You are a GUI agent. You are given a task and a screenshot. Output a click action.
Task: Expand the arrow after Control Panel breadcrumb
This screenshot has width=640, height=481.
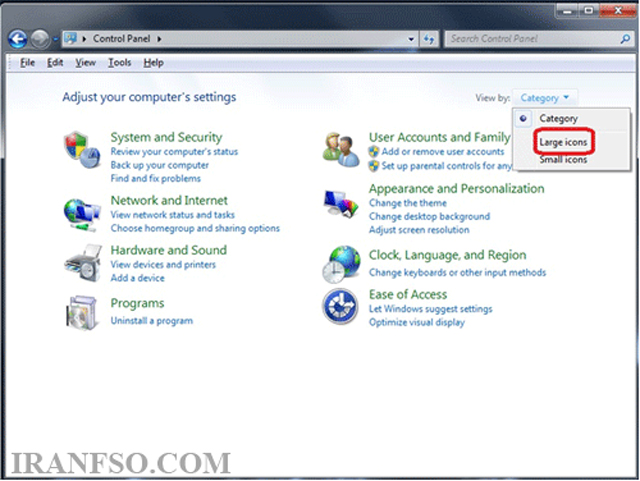(159, 39)
